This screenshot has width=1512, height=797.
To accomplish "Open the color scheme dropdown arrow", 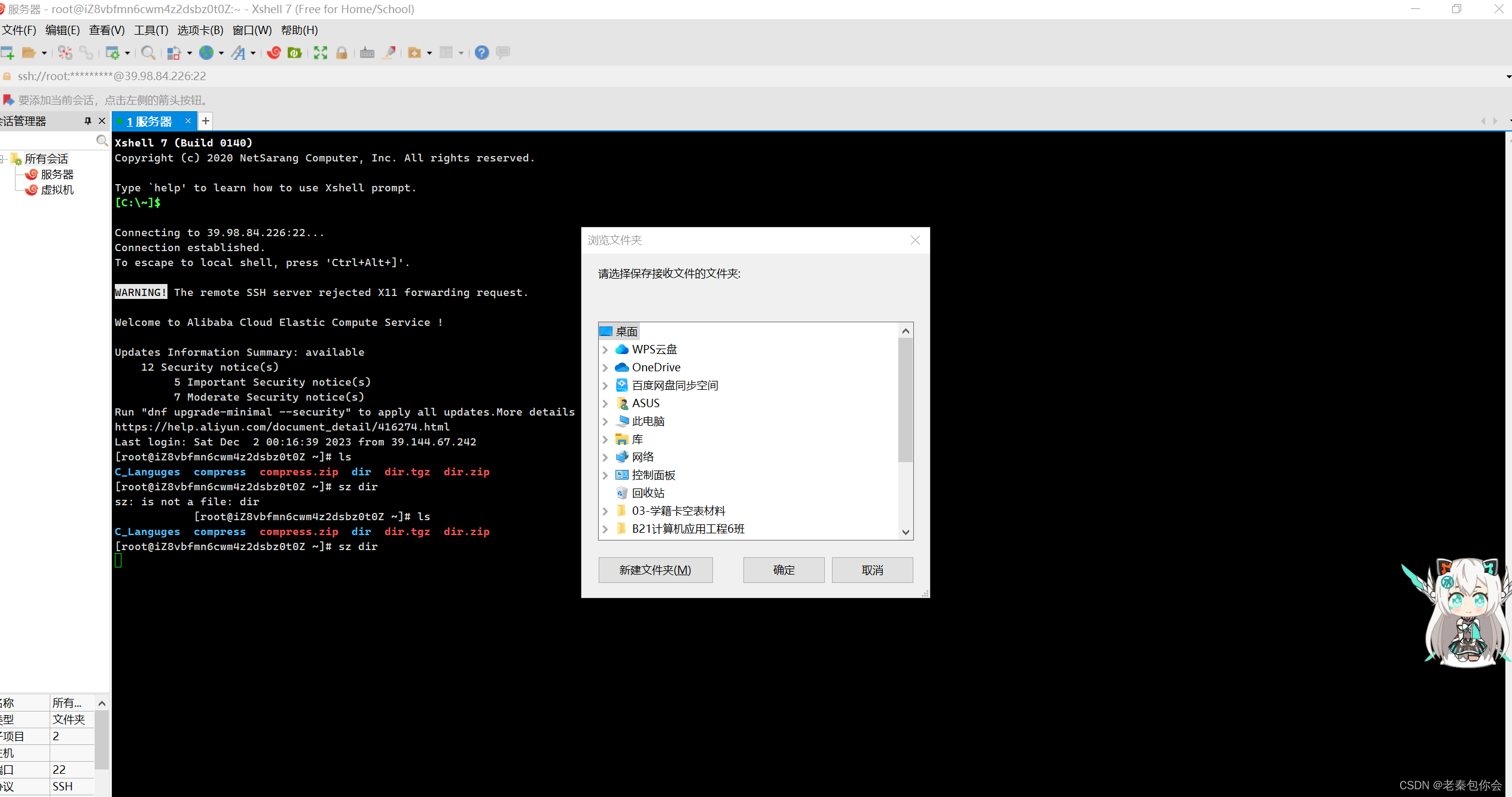I will pos(190,53).
